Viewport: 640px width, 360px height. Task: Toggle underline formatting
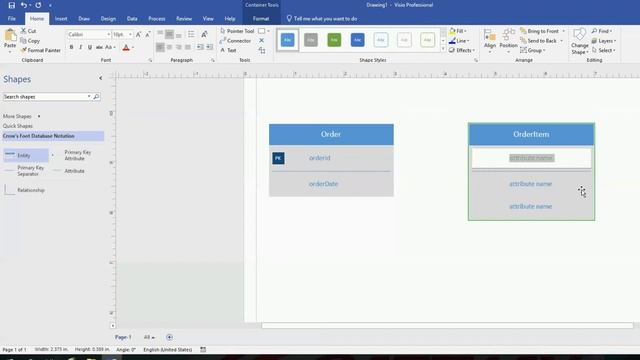(x=90, y=47)
